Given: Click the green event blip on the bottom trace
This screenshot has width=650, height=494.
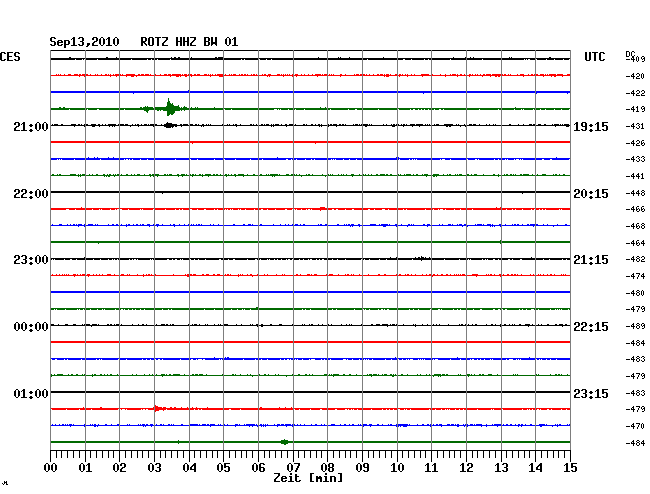Looking at the screenshot, I should pos(284,442).
